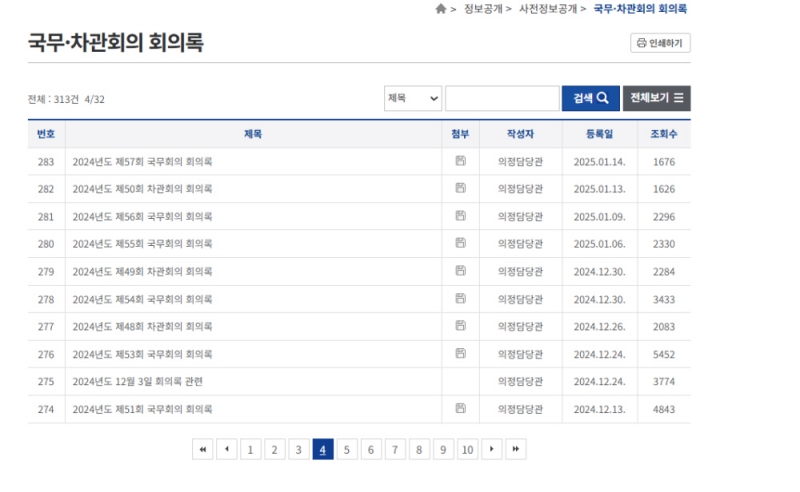This screenshot has width=800, height=492.
Task: Open attachment icon for 제51회 국무회의 회의록
Action: 460,408
